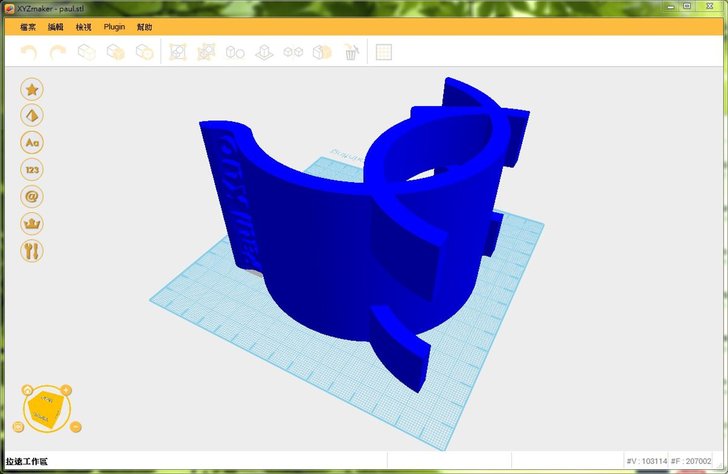This screenshot has width=728, height=474.
Task: Open the fork and spoon shapes category
Action: [32, 251]
